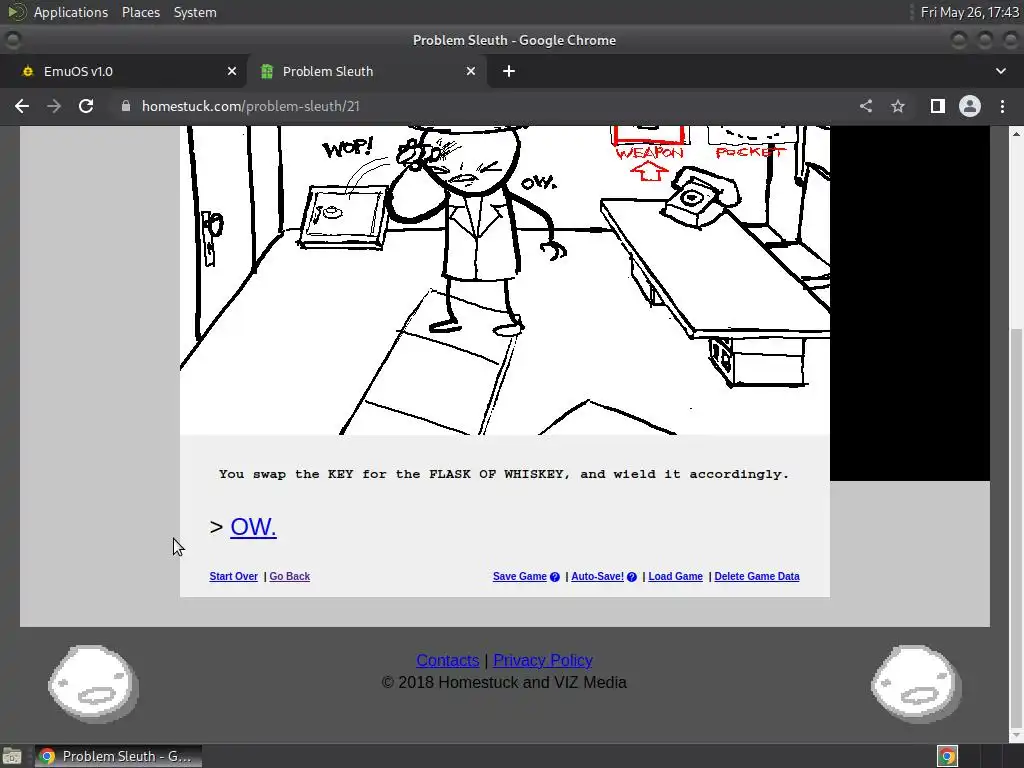The height and width of the screenshot is (768, 1024).
Task: Open help icon next to Save Game
Action: click(x=554, y=577)
